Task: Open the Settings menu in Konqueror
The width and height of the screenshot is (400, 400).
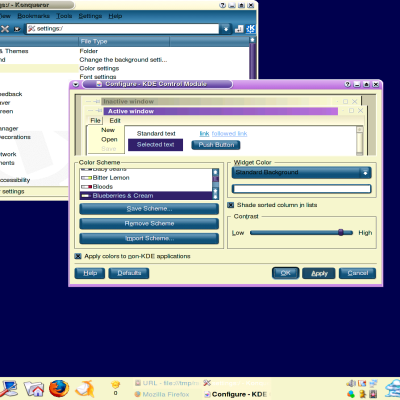Action: pyautogui.click(x=90, y=16)
